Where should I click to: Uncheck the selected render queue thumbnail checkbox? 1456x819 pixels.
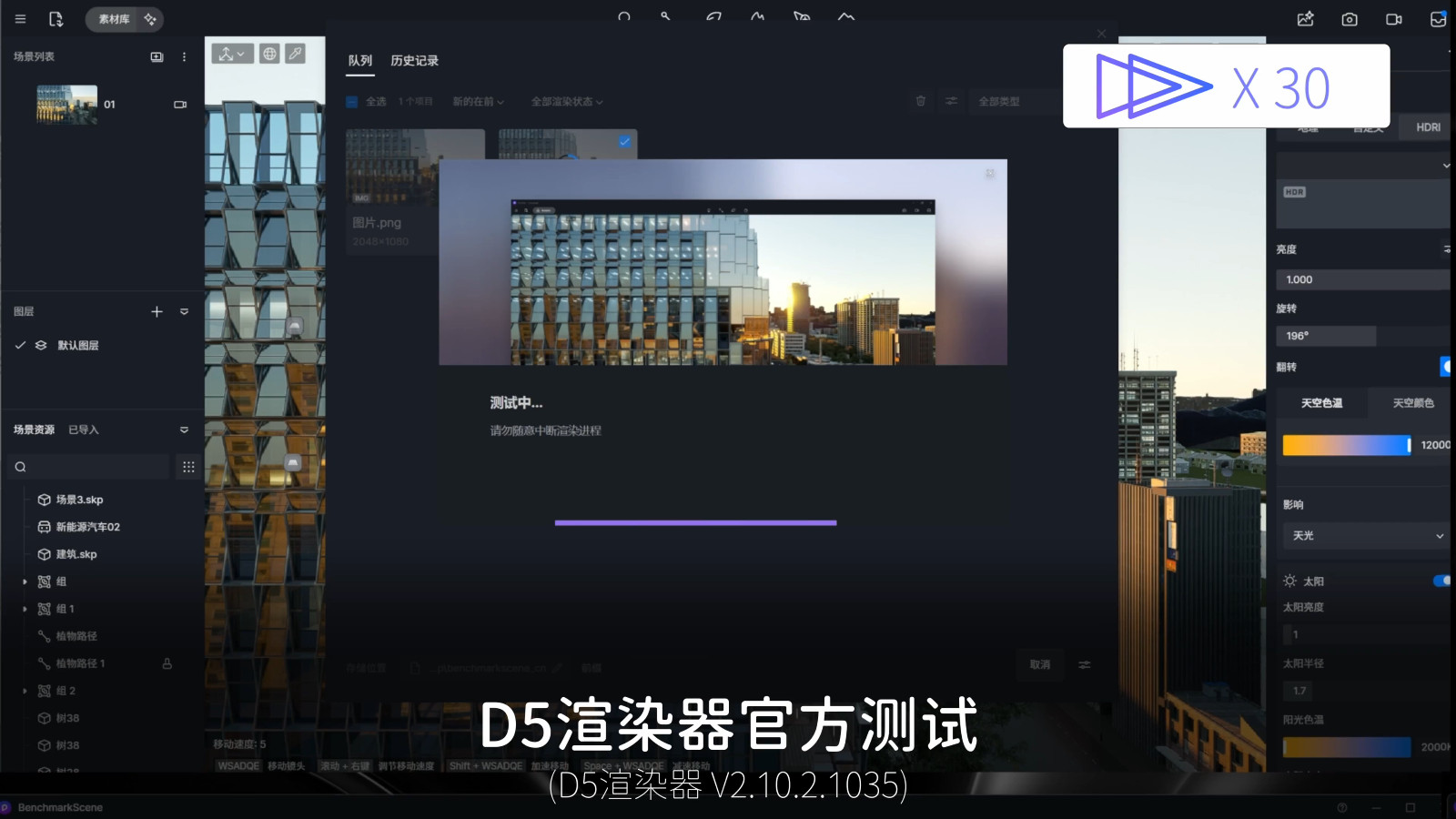click(x=624, y=141)
